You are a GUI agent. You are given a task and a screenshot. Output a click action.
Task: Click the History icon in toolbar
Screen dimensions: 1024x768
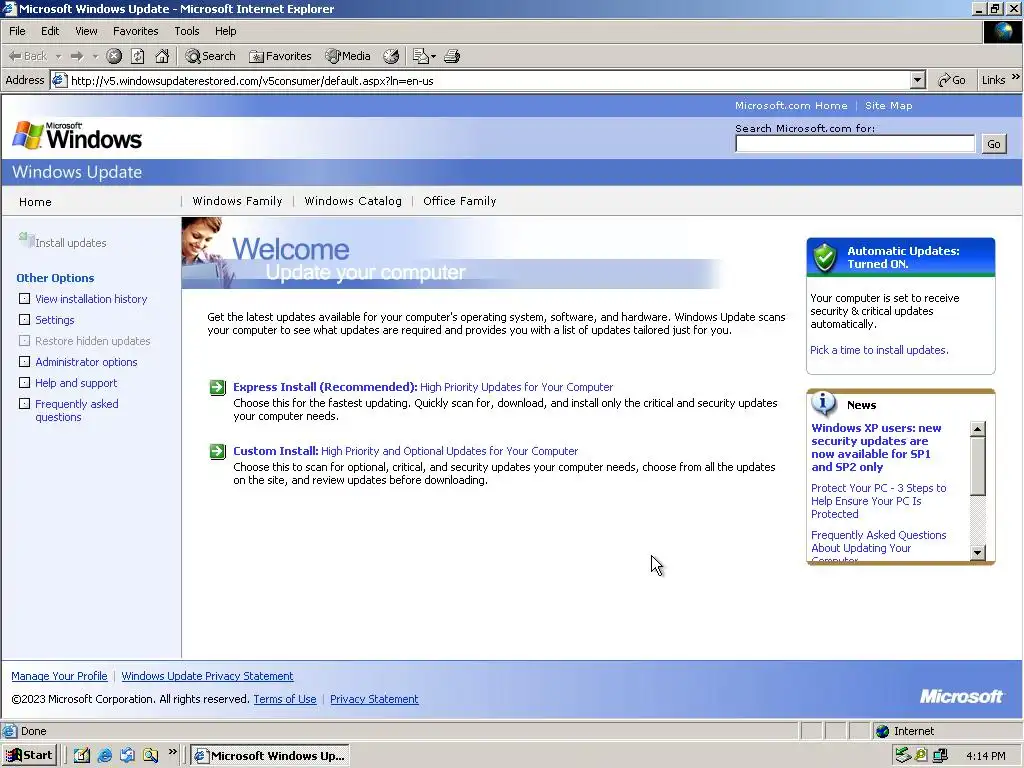[x=391, y=56]
